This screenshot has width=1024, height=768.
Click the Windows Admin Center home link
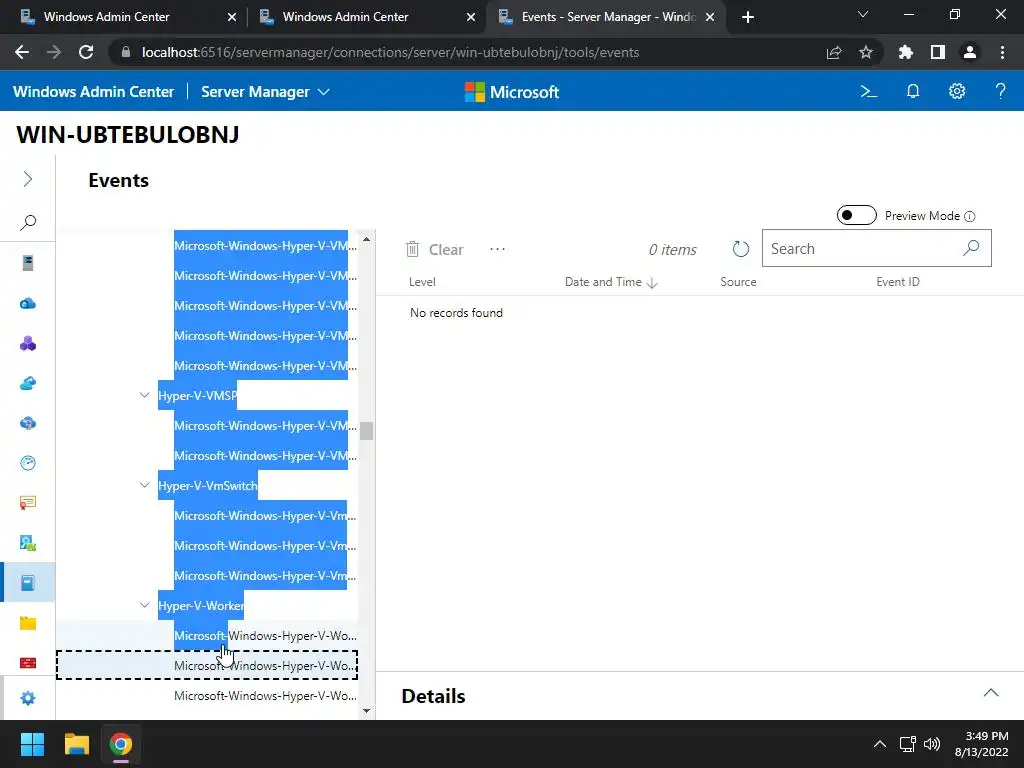click(93, 92)
